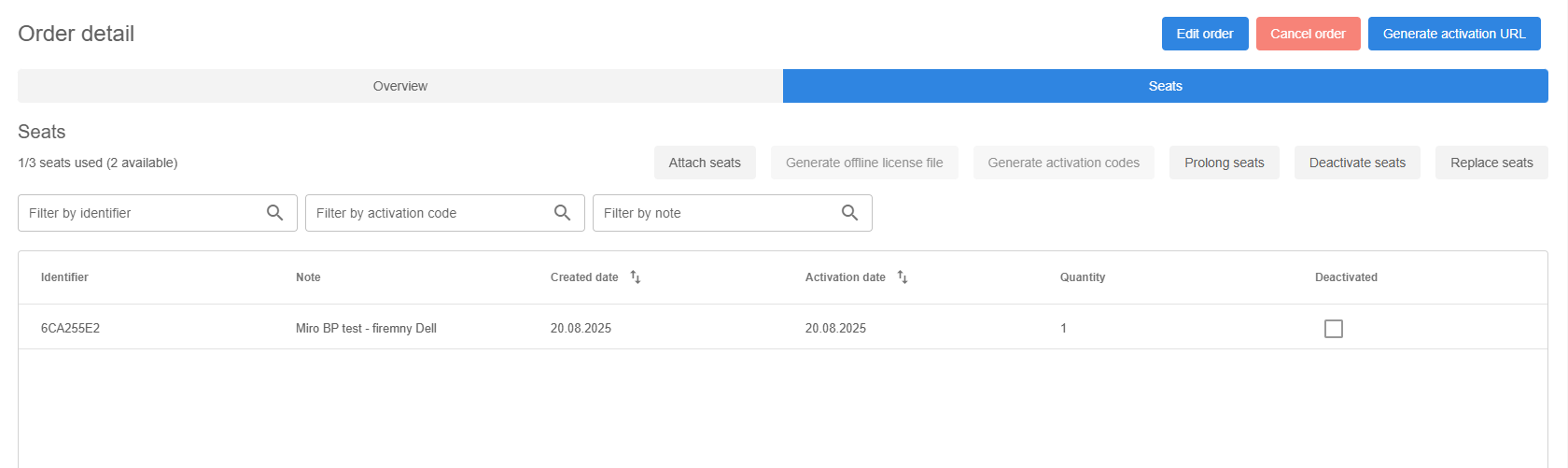Click the Identifier column header
This screenshot has height=468, width=1568.
64,277
